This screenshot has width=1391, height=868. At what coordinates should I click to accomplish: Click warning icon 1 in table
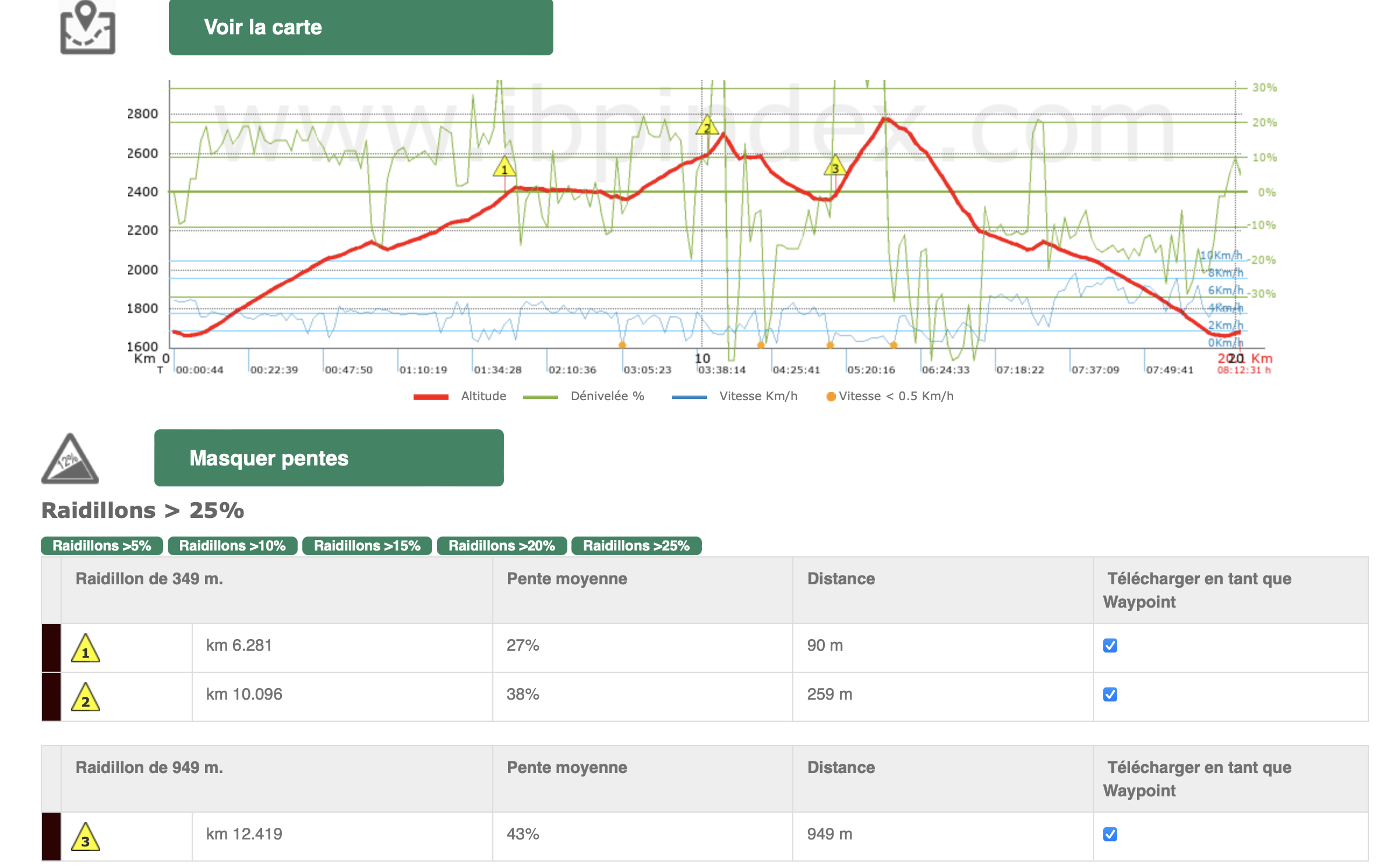86,648
